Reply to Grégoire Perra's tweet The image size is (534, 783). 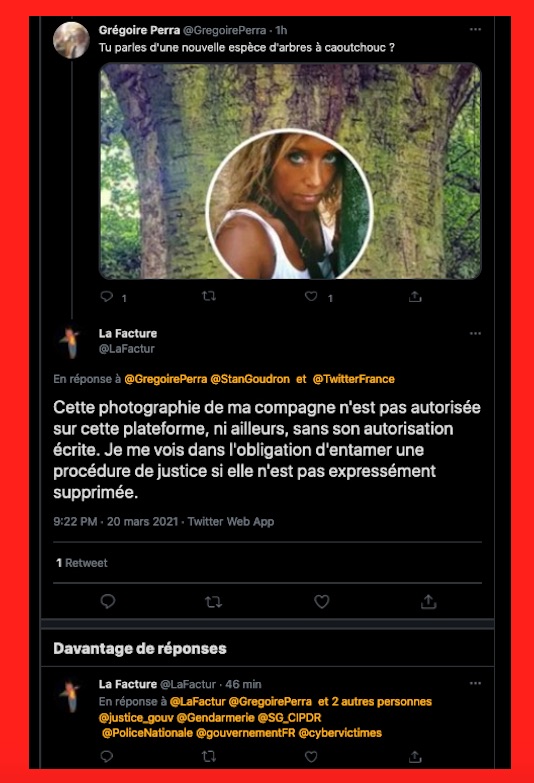tap(107, 297)
